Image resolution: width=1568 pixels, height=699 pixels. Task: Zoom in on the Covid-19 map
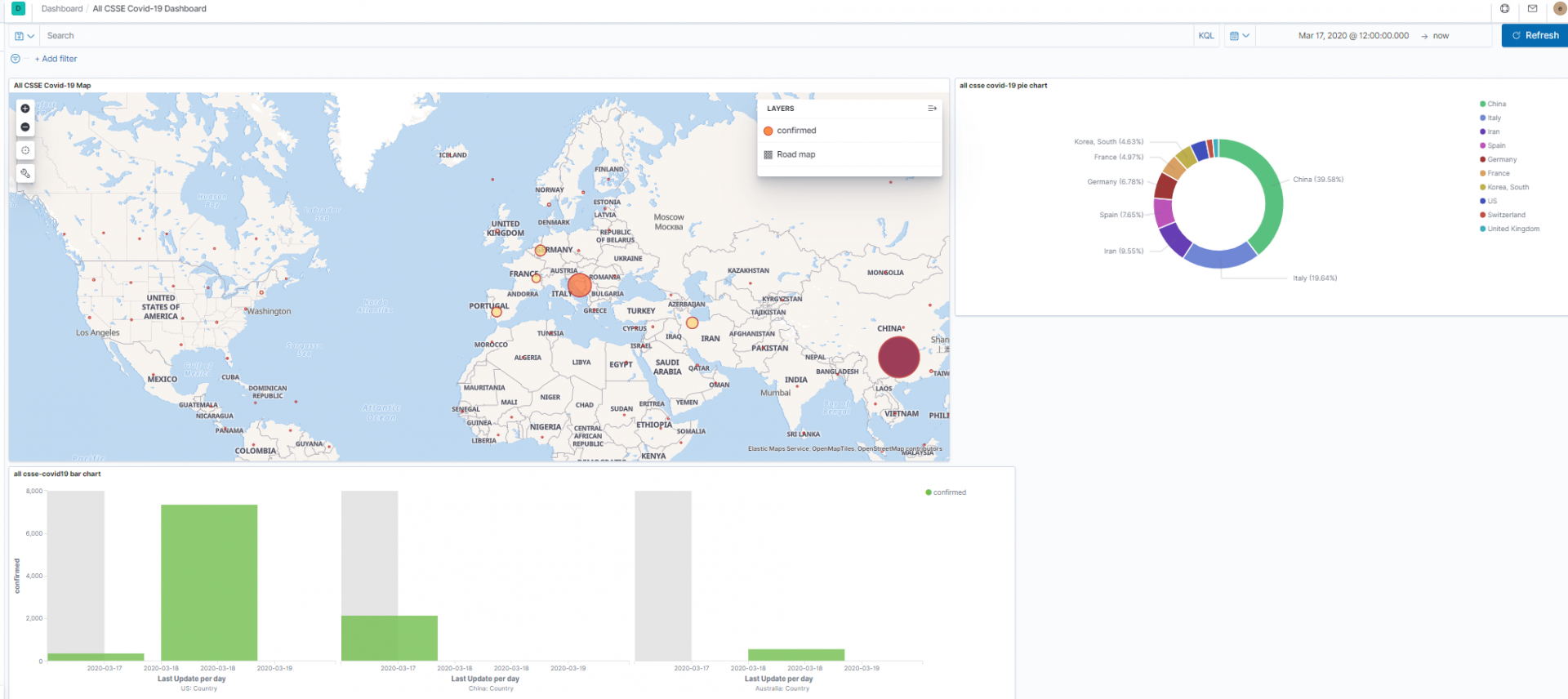(25, 109)
